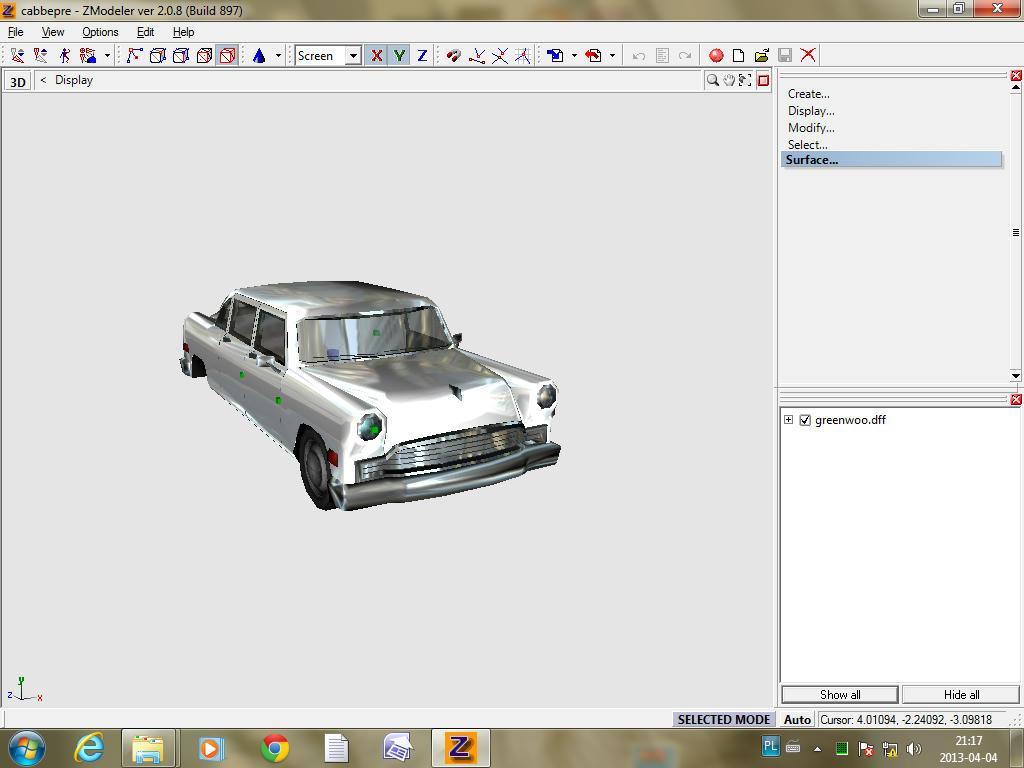Click the zoom magnifier in viewport toolbar
This screenshot has height=768, width=1024.
point(713,80)
